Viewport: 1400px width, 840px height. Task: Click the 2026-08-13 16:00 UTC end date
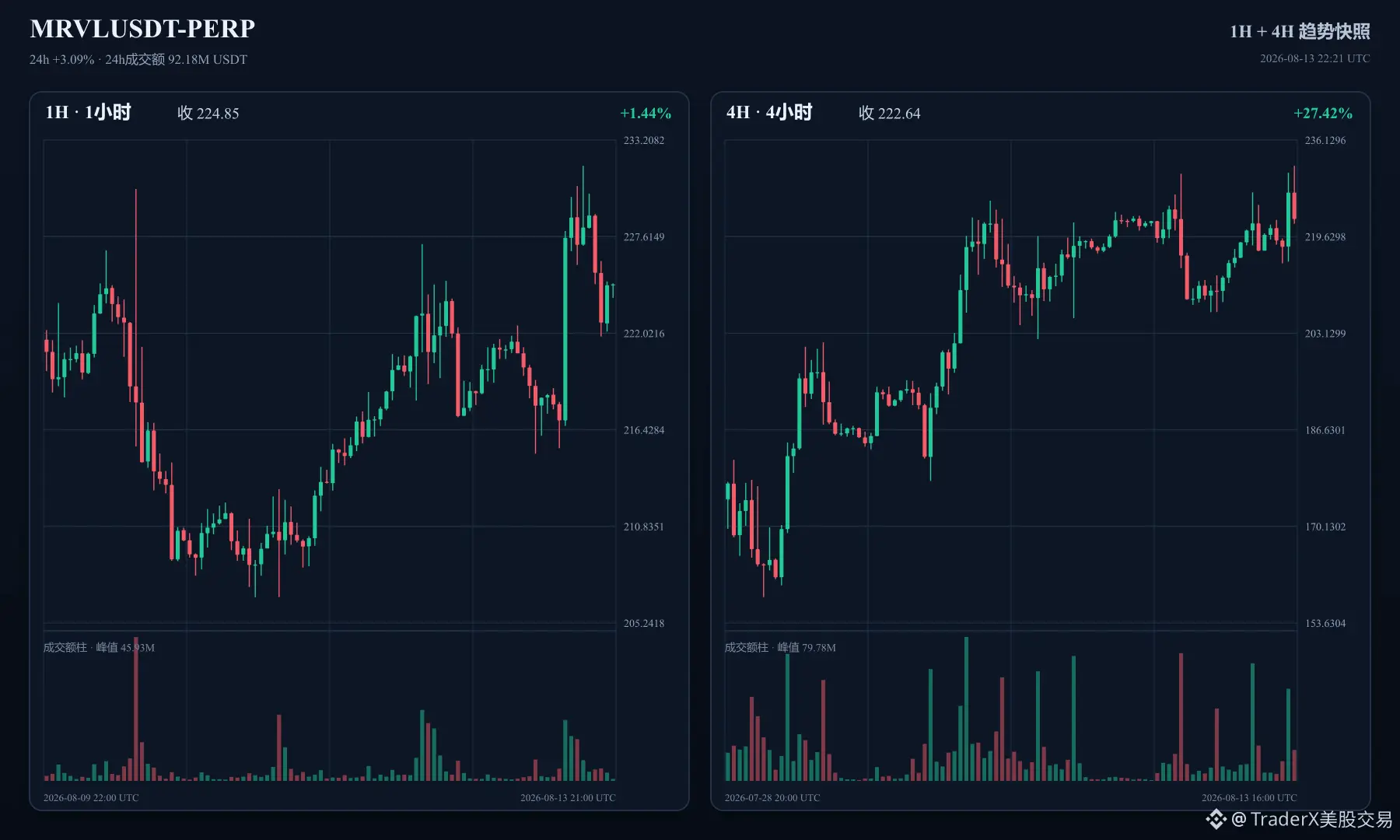pos(1249,798)
